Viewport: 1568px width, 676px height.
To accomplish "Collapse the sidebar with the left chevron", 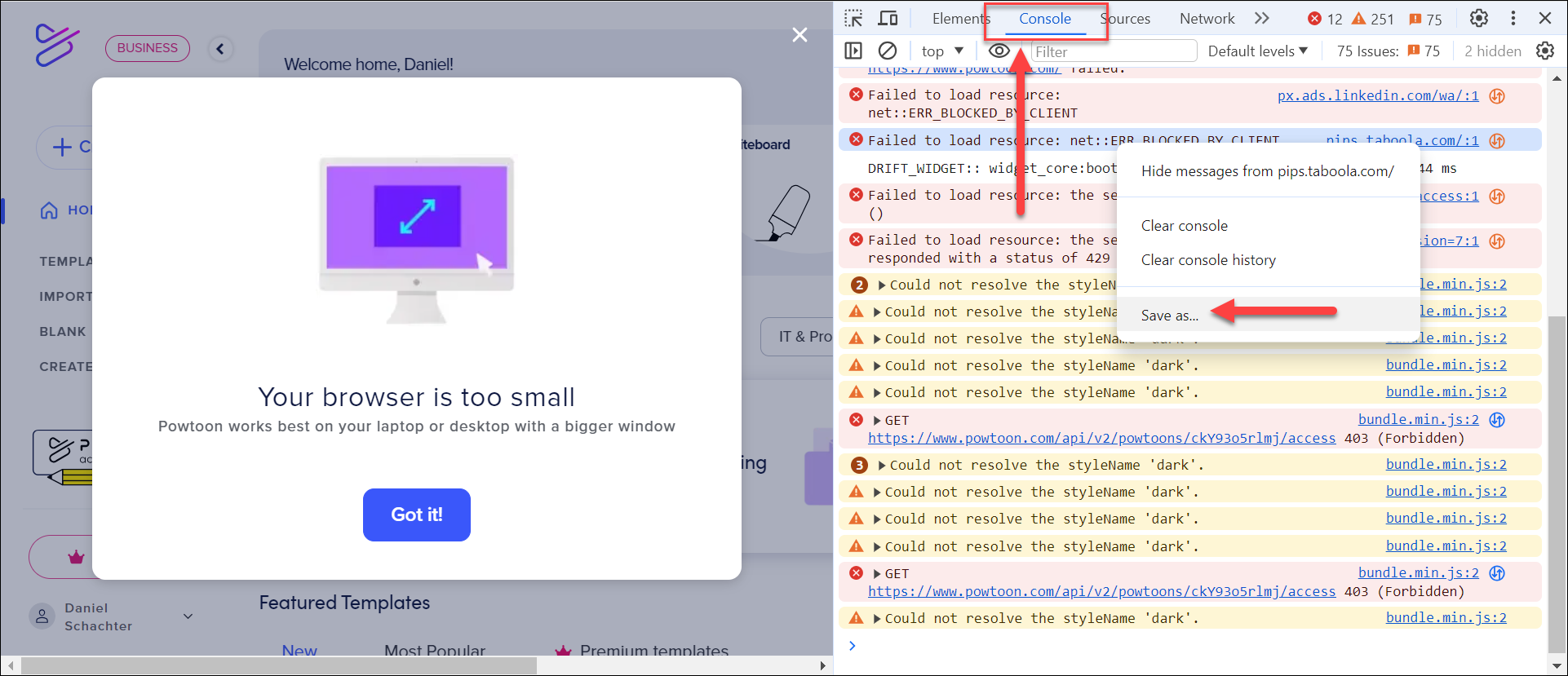I will (219, 49).
